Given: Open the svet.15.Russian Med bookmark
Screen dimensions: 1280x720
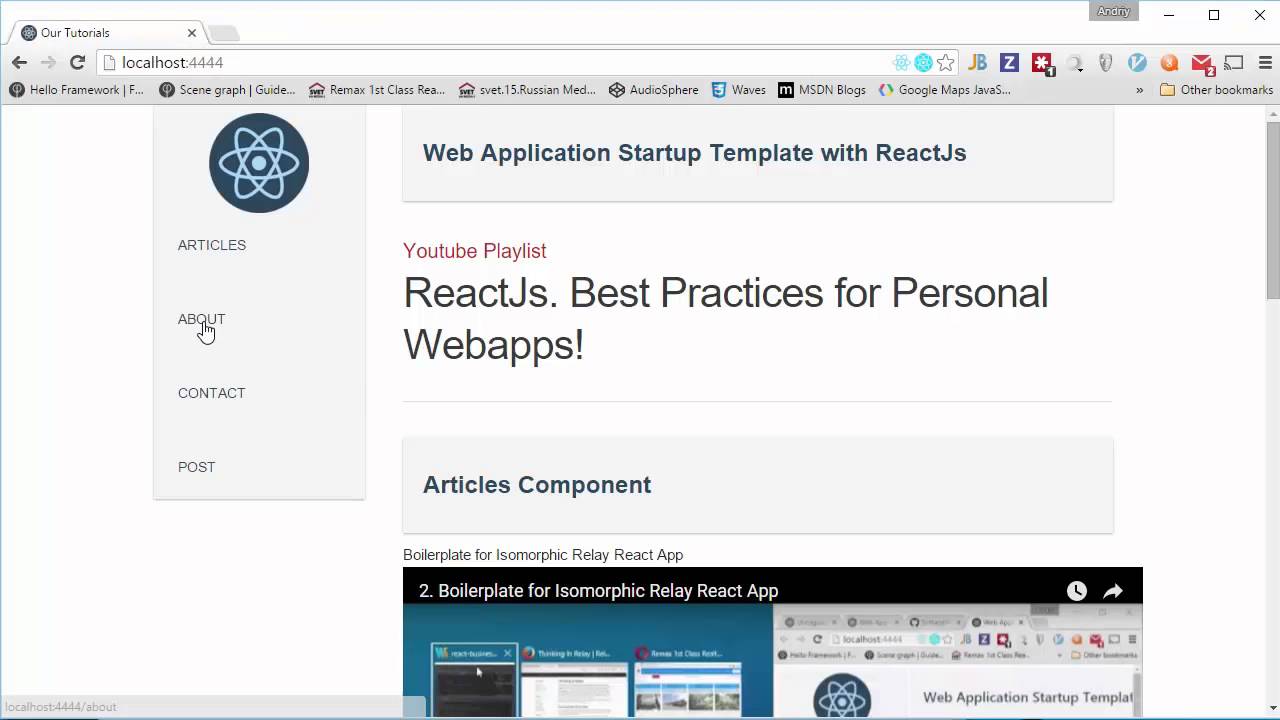Looking at the screenshot, I should [527, 90].
